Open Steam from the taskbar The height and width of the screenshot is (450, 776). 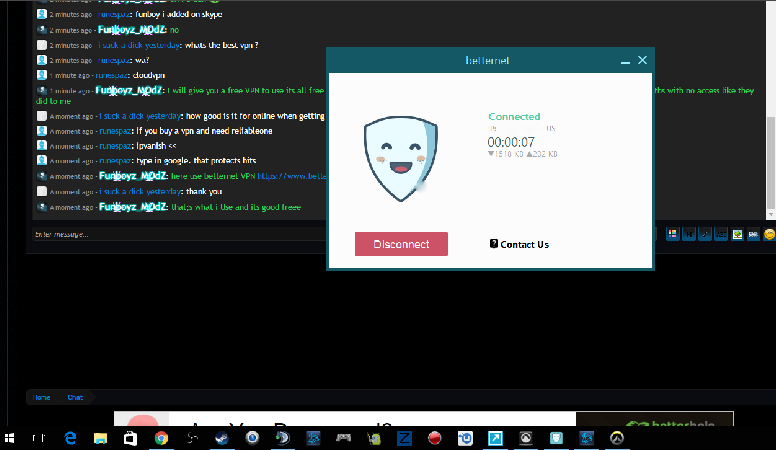click(x=222, y=438)
